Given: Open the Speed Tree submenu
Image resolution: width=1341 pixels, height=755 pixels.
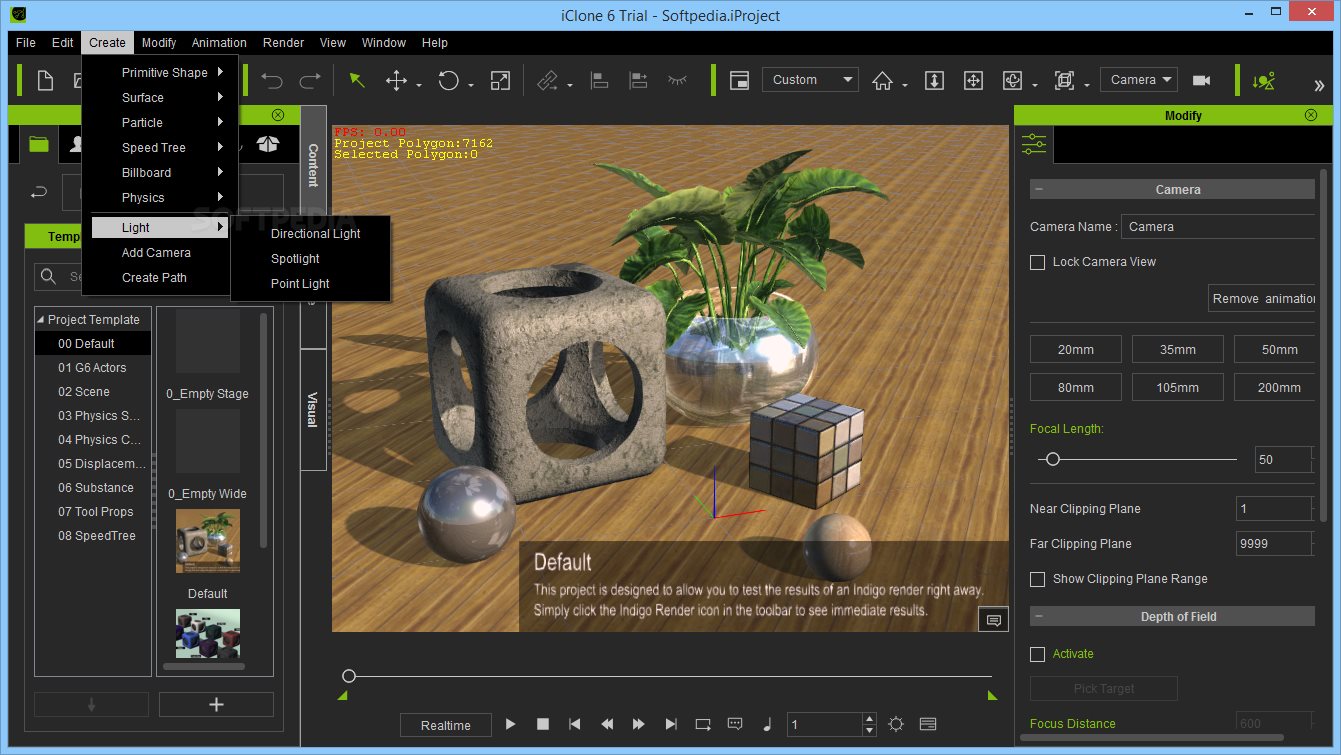Looking at the screenshot, I should pyautogui.click(x=160, y=148).
